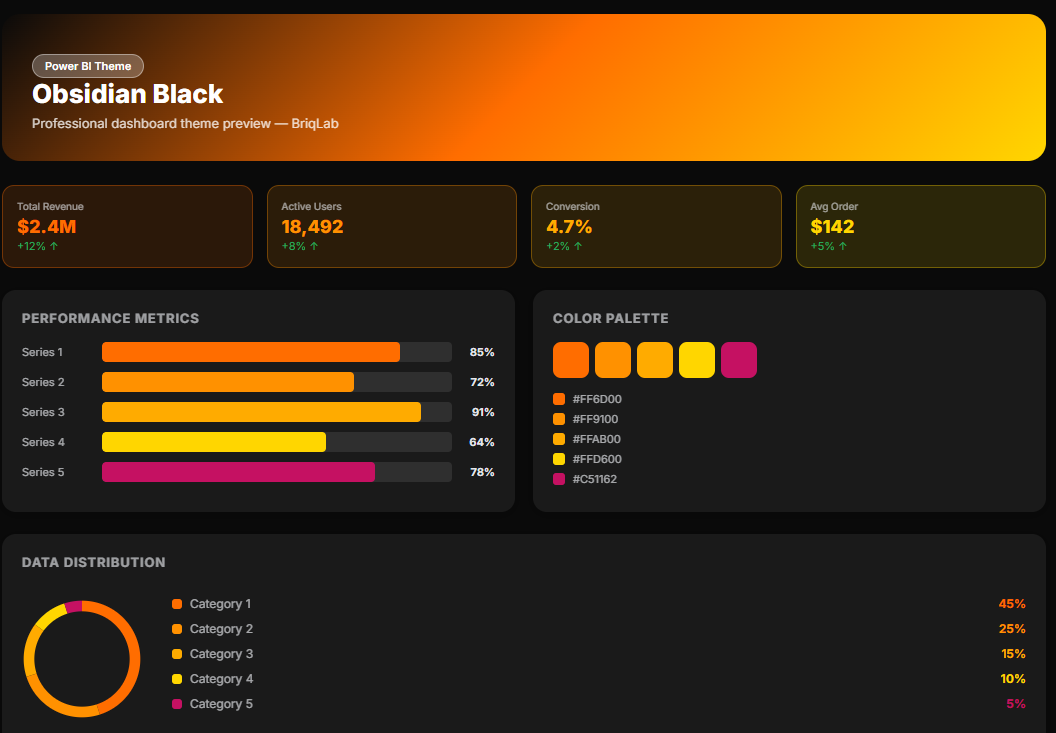
Task: Select the Series 3 bar at 91%
Action: [261, 412]
